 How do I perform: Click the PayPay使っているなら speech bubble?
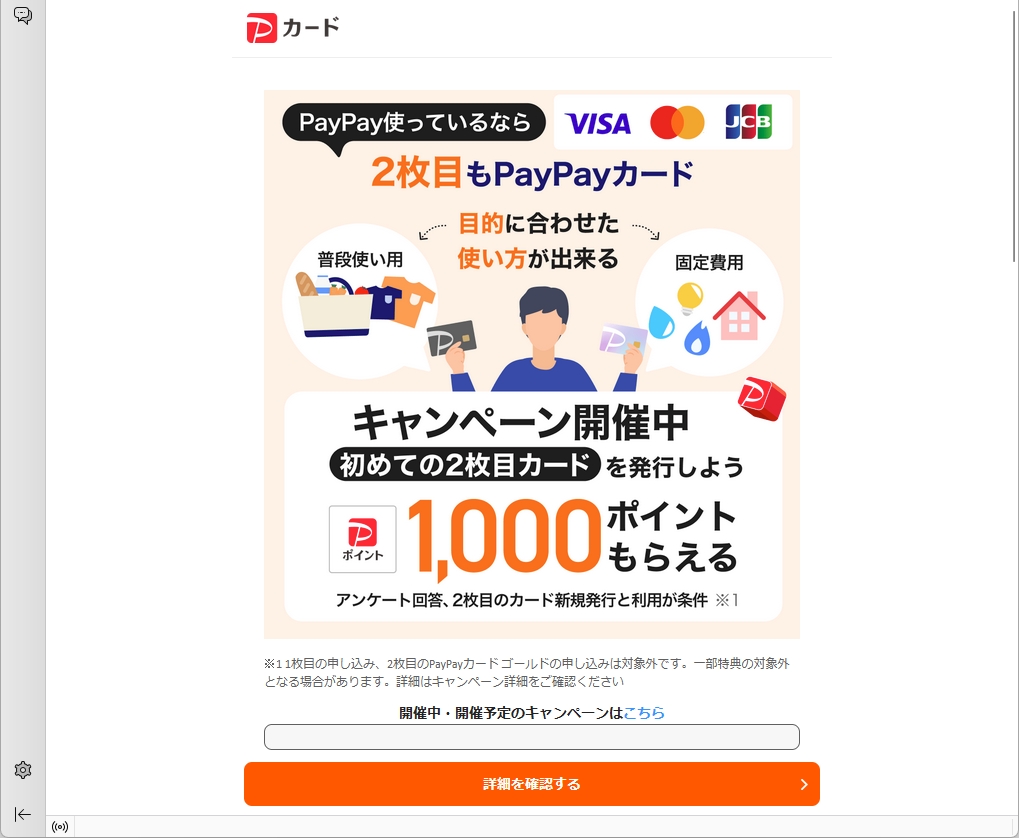click(x=414, y=122)
